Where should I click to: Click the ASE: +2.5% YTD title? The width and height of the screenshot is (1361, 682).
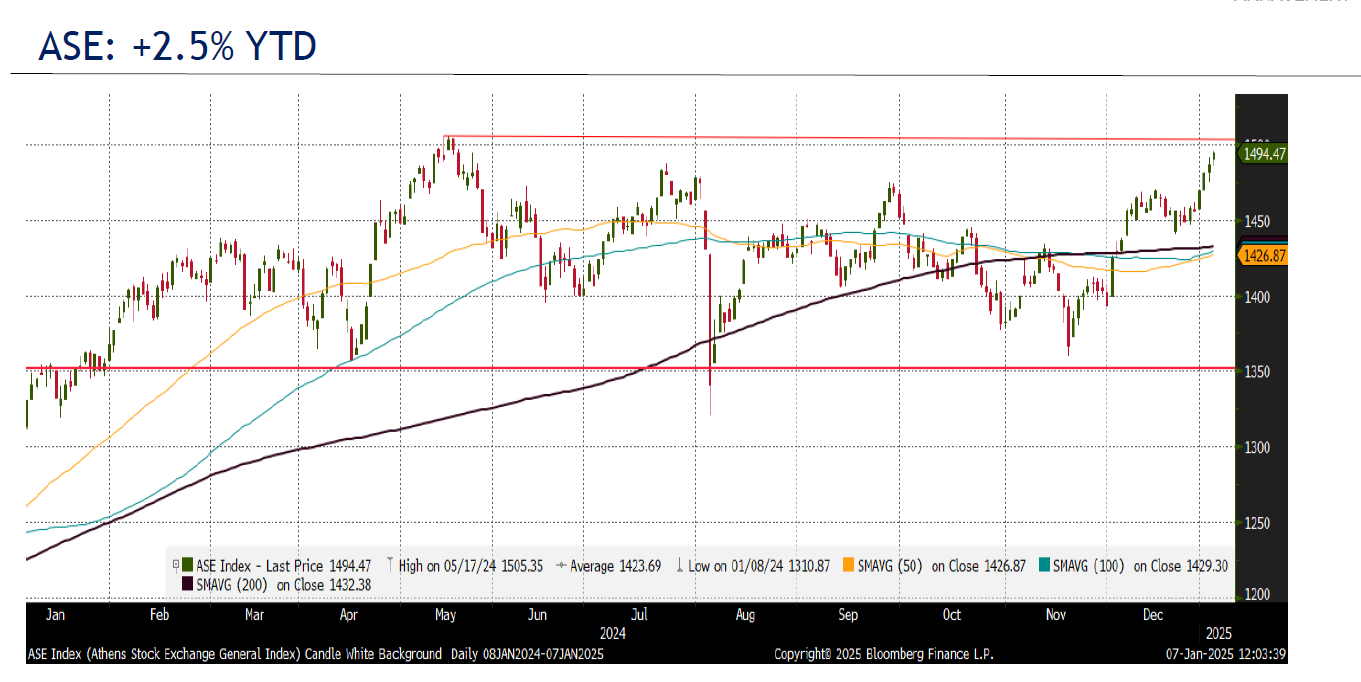(178, 47)
